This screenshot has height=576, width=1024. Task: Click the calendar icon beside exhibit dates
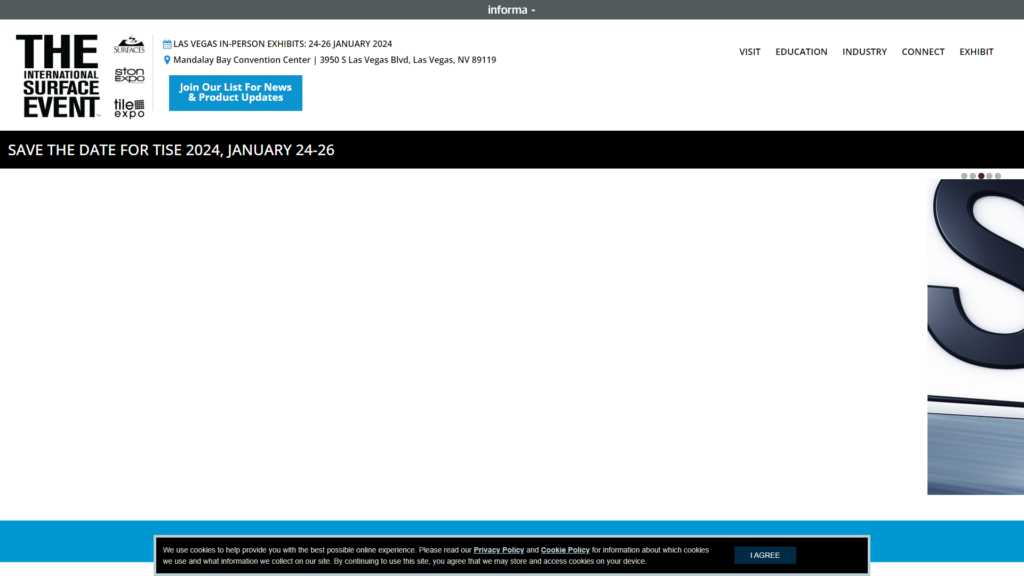point(167,44)
